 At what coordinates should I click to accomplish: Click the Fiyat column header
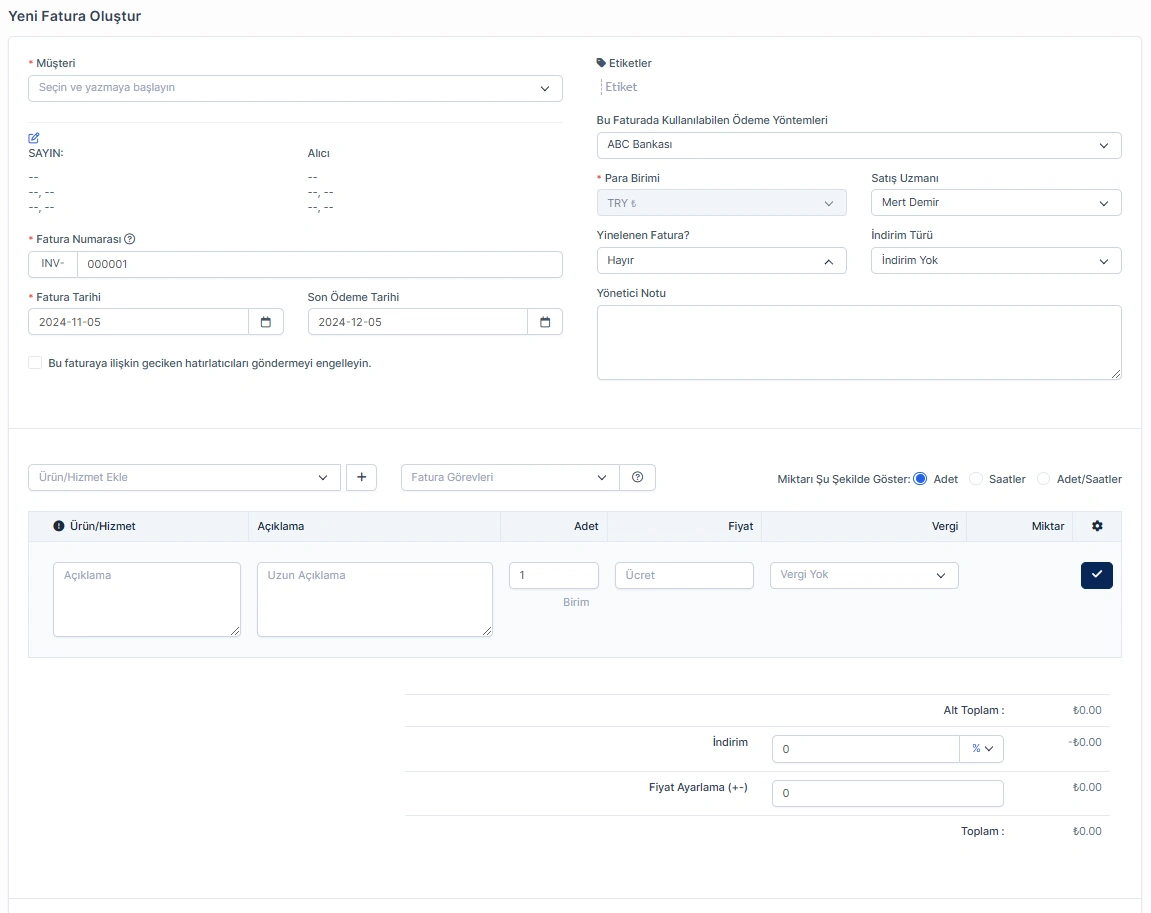[x=741, y=526]
